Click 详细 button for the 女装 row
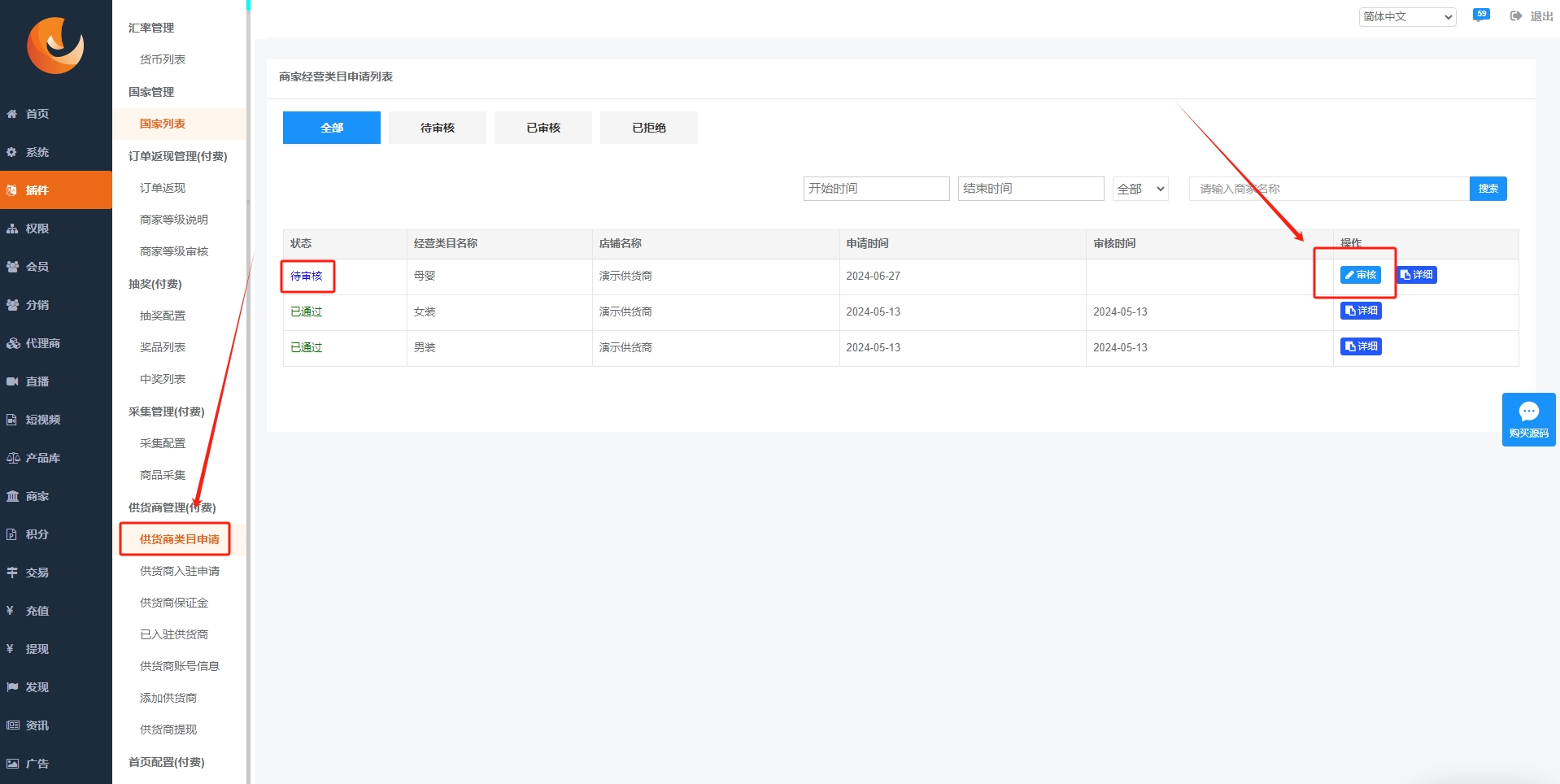 [1361, 311]
